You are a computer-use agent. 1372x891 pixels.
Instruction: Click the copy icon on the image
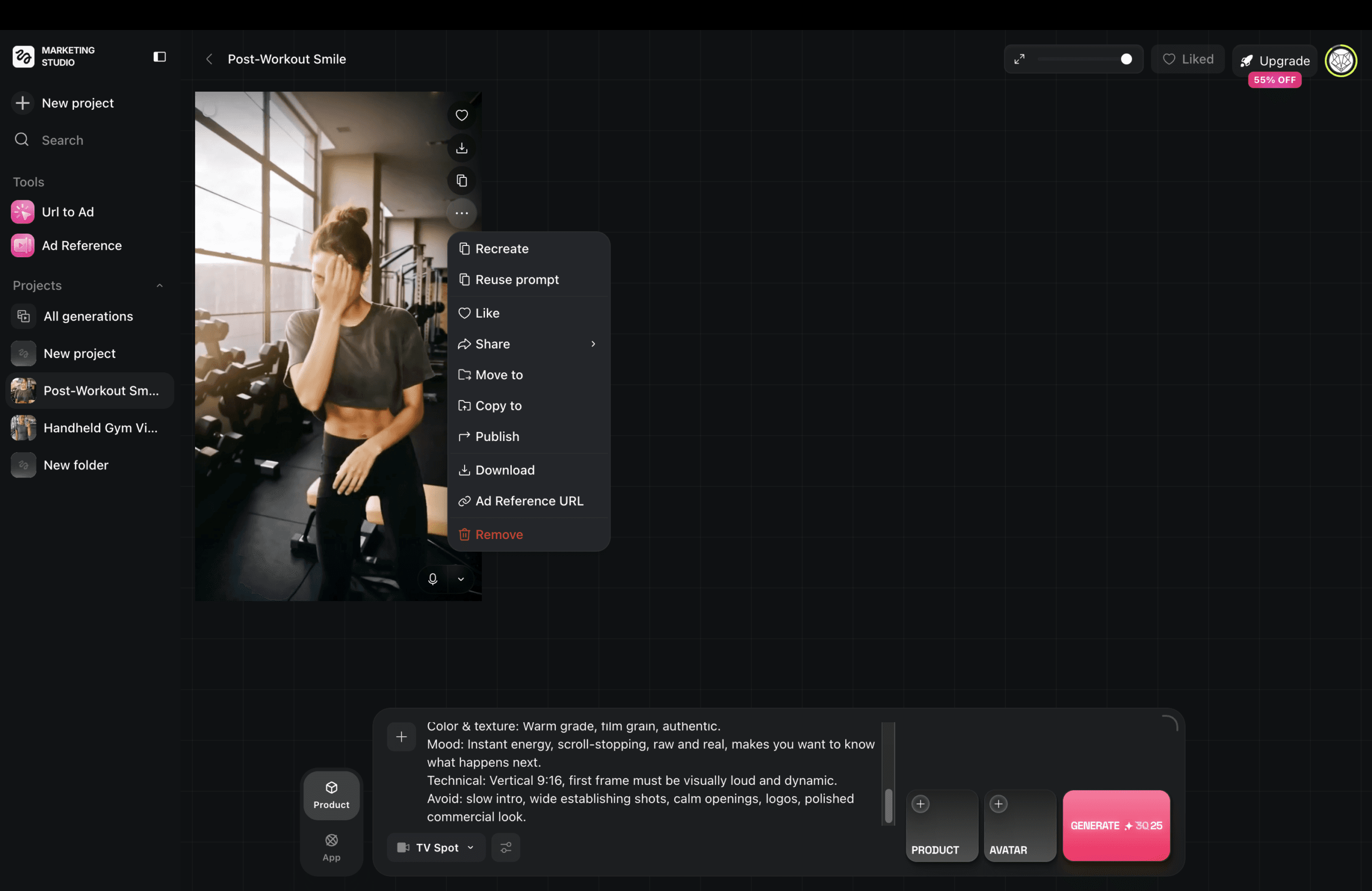point(462,181)
